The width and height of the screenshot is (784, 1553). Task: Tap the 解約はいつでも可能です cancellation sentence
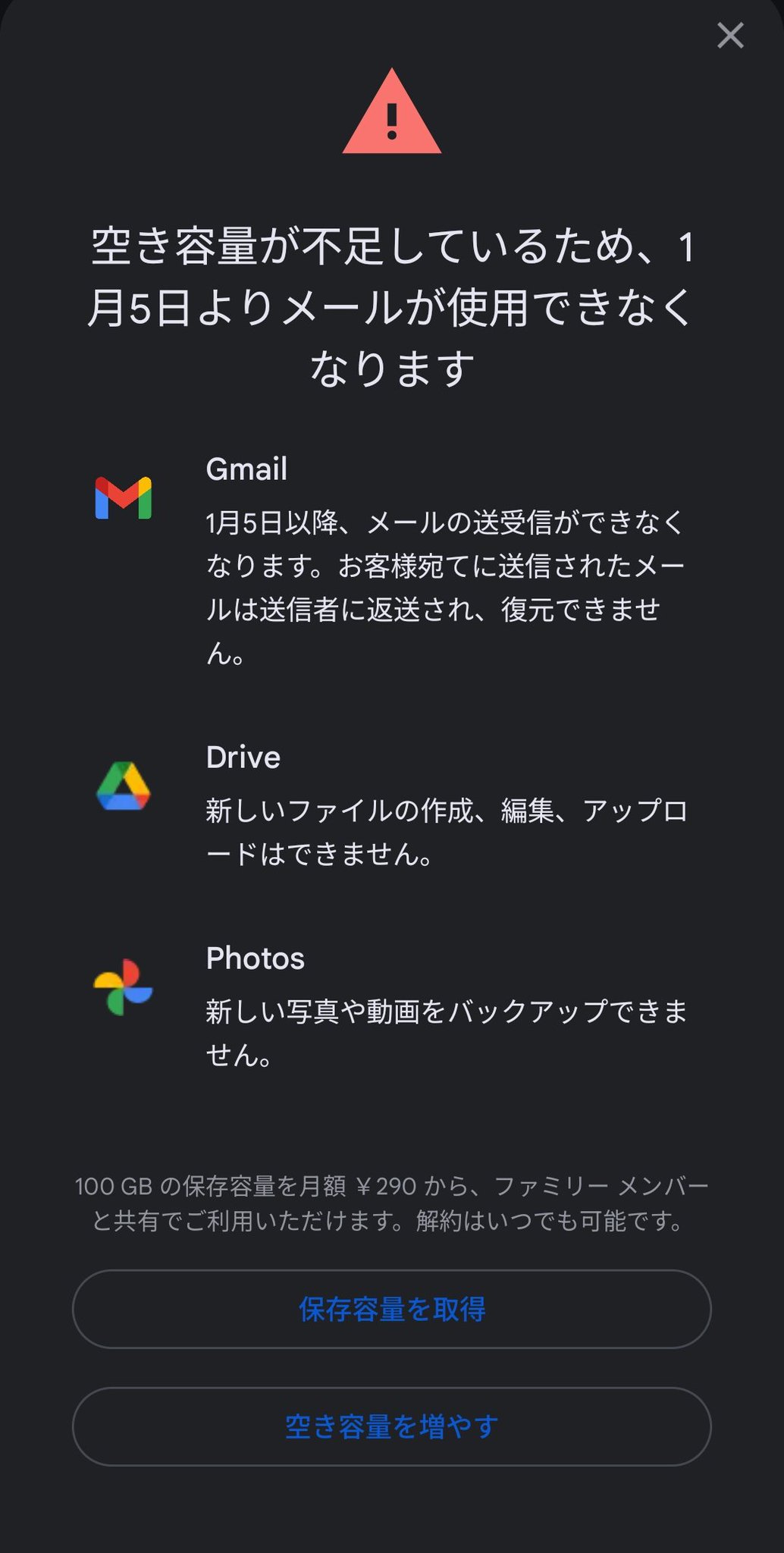point(550,1221)
